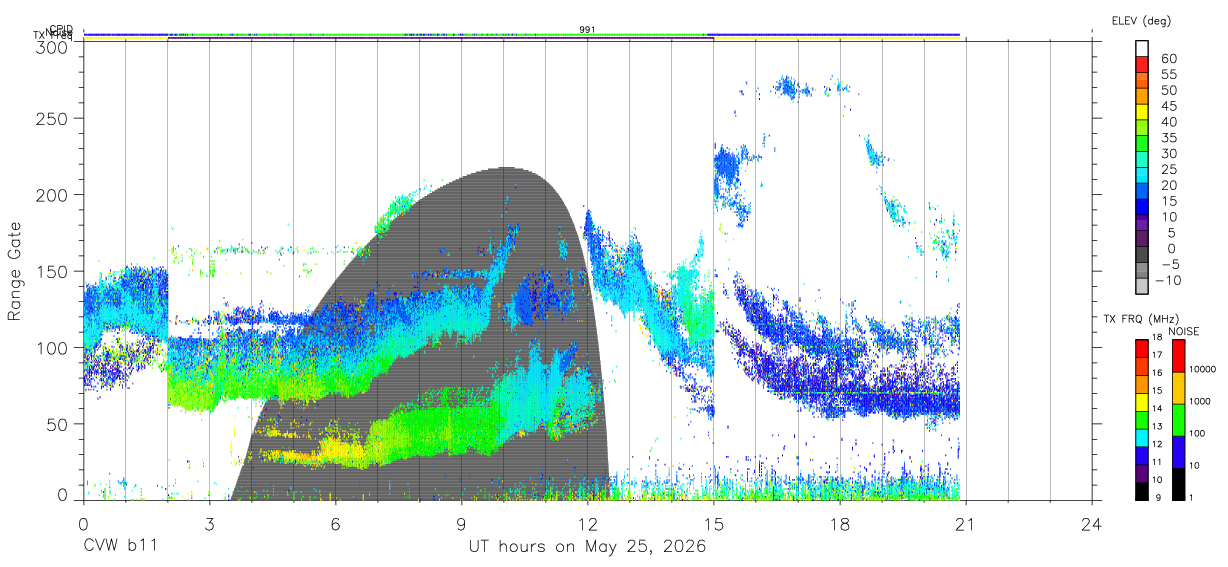1228x567 pixels.
Task: Click x-axis tick label '18'
Action: 840,523
